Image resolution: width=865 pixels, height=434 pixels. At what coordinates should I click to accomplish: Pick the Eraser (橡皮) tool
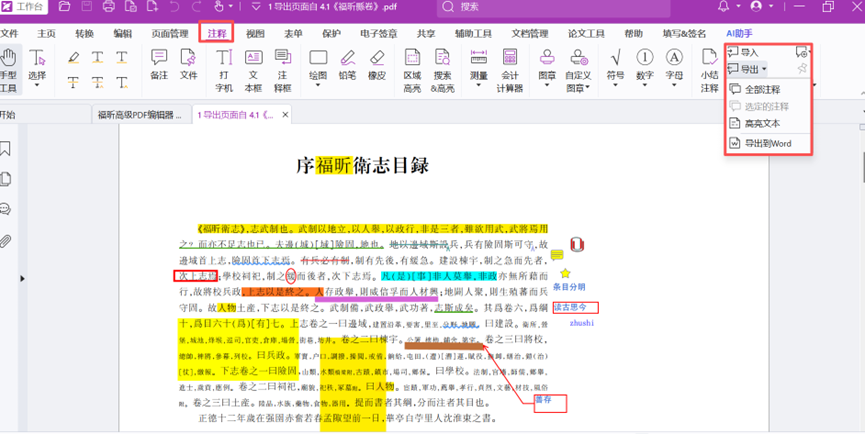pos(377,66)
